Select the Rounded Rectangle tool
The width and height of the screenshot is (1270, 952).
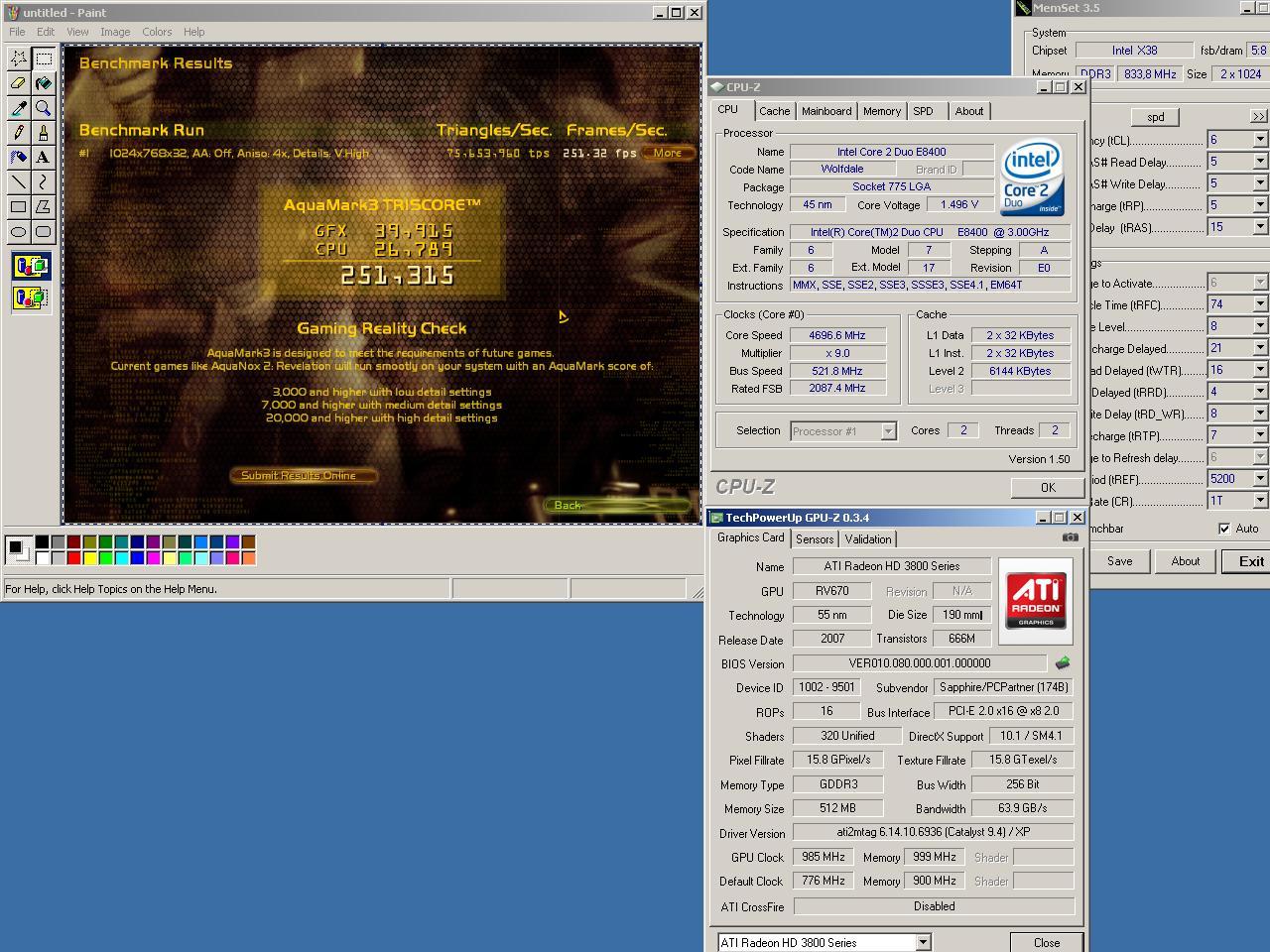[x=44, y=232]
